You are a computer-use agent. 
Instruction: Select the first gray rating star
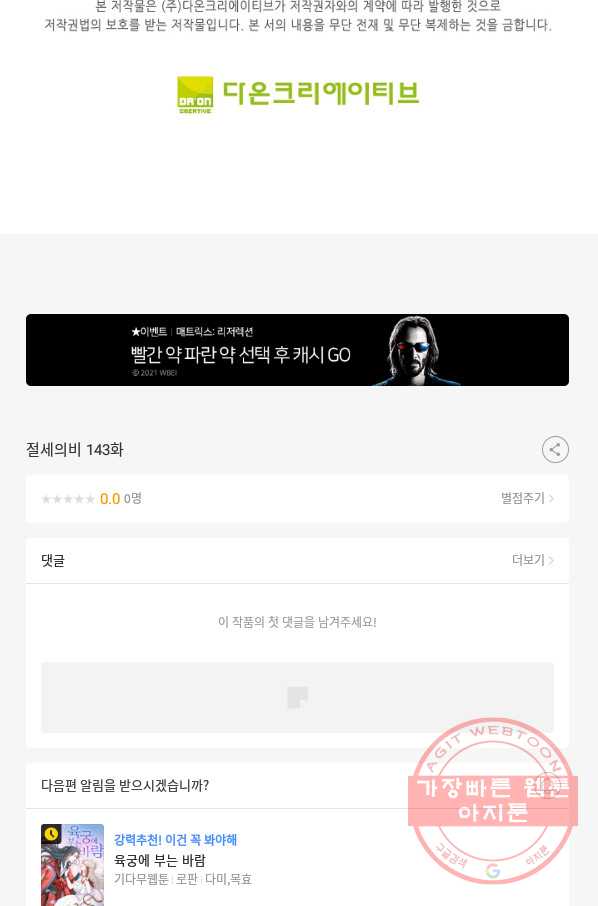(46, 499)
